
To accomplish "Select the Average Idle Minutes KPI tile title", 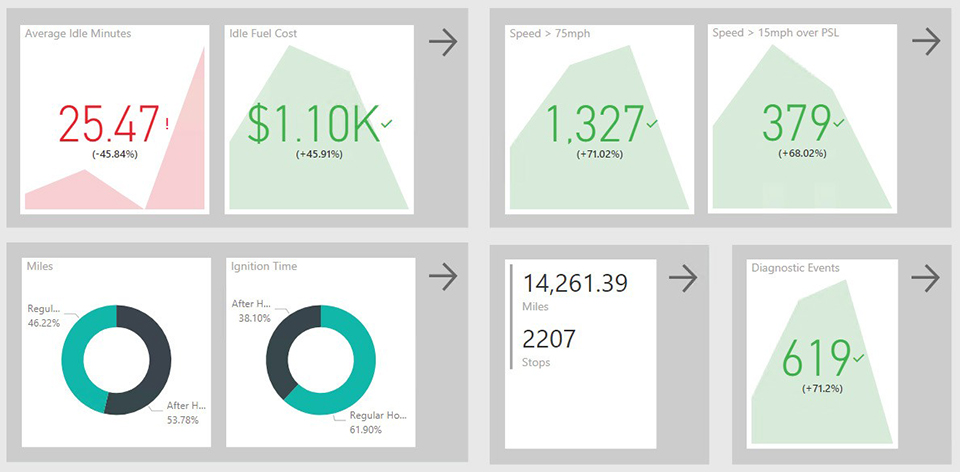I will [78, 34].
